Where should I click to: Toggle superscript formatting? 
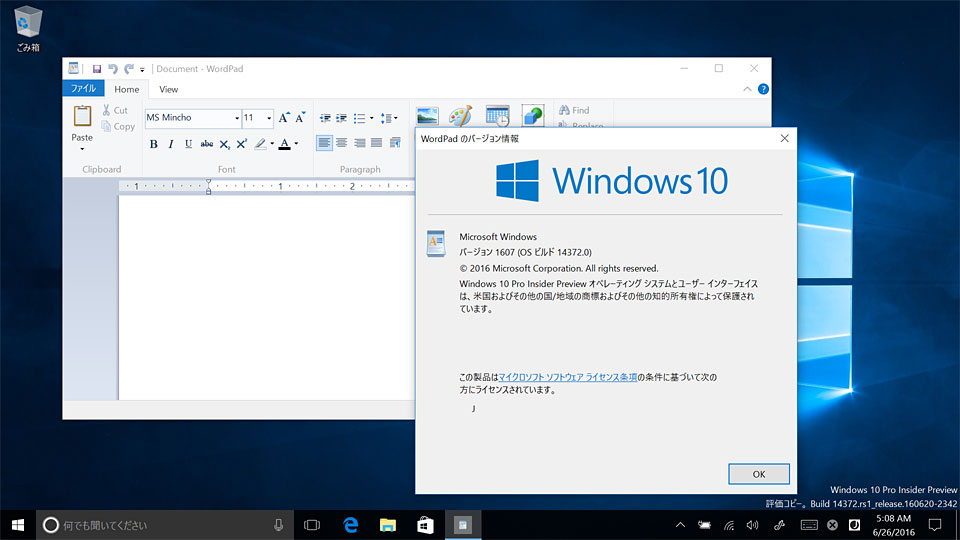(242, 144)
